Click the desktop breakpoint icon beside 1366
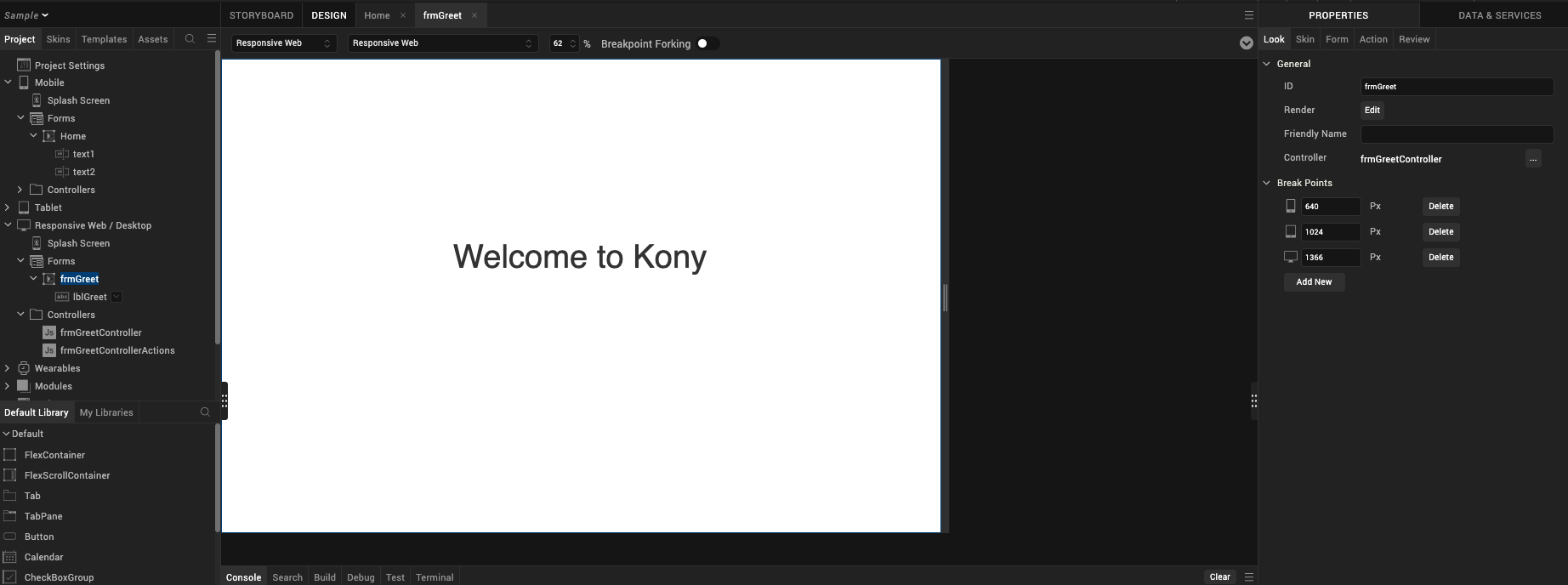This screenshot has width=1568, height=585. coord(1291,257)
